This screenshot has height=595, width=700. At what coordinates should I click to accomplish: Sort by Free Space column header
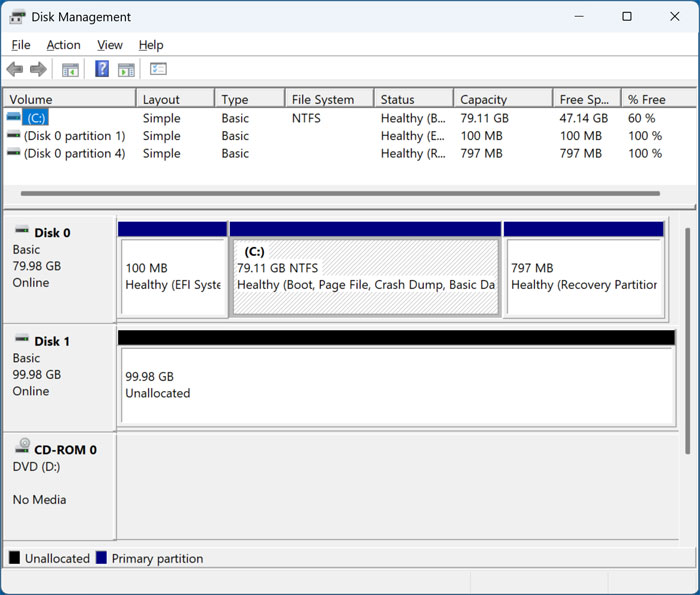(x=587, y=99)
